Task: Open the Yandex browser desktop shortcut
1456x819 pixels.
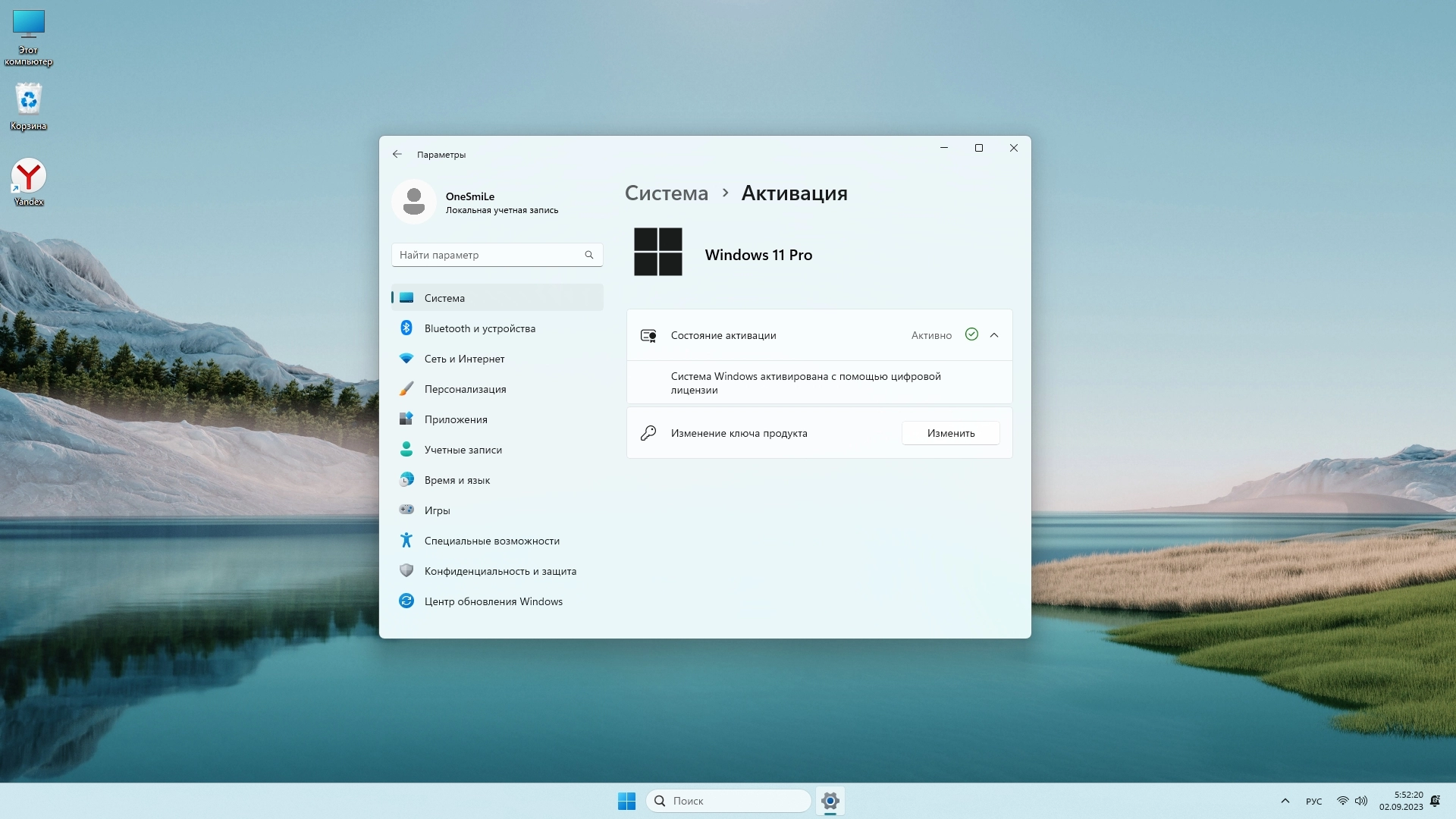Action: pyautogui.click(x=29, y=182)
